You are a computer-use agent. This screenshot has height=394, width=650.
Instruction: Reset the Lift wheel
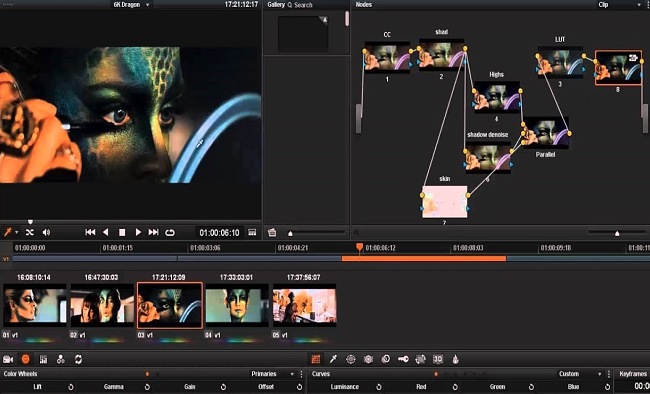pos(70,387)
